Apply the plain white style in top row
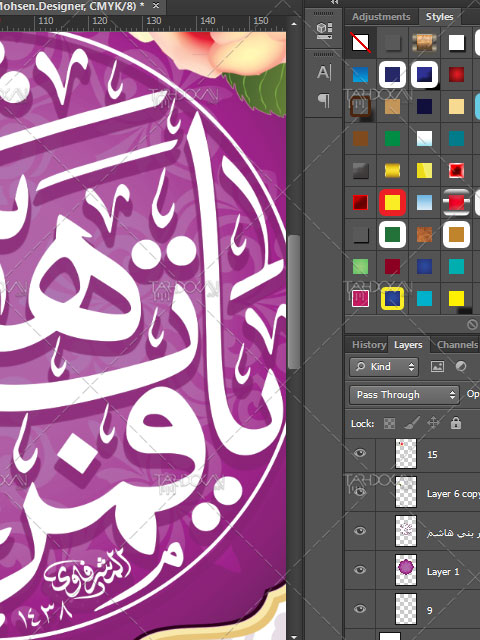Screen dimensions: 480x640 pyautogui.click(x=456, y=42)
